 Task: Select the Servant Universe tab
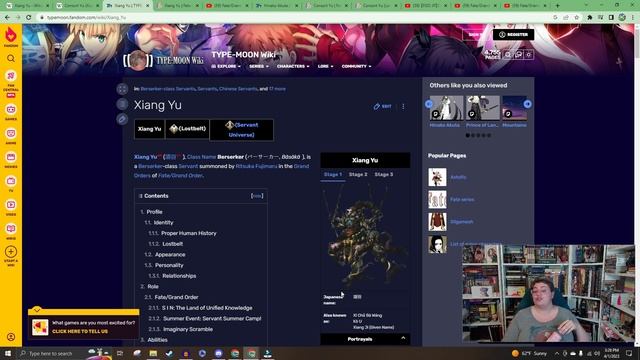241,130
